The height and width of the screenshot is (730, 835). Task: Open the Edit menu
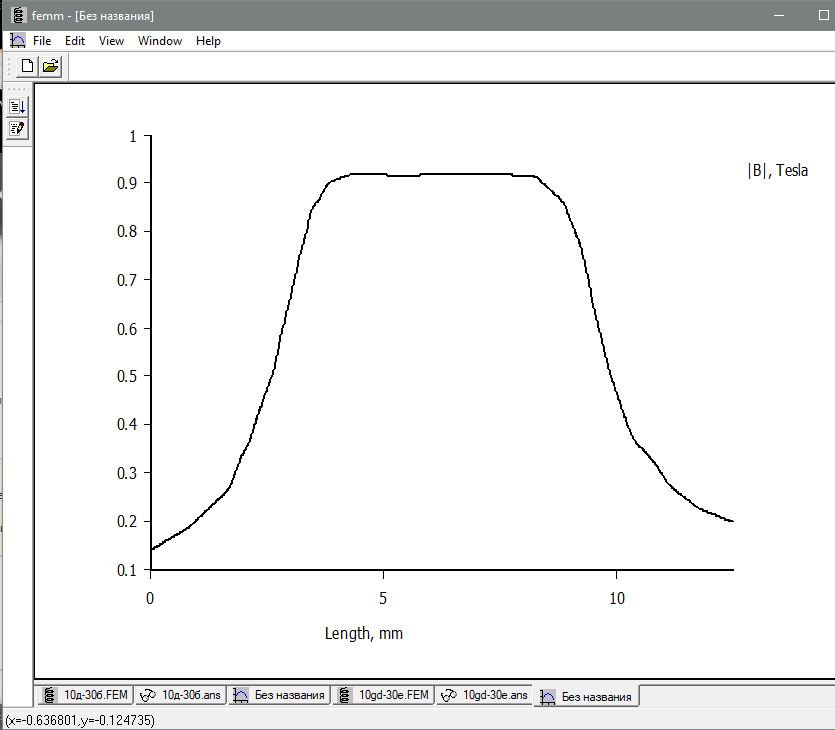[75, 41]
